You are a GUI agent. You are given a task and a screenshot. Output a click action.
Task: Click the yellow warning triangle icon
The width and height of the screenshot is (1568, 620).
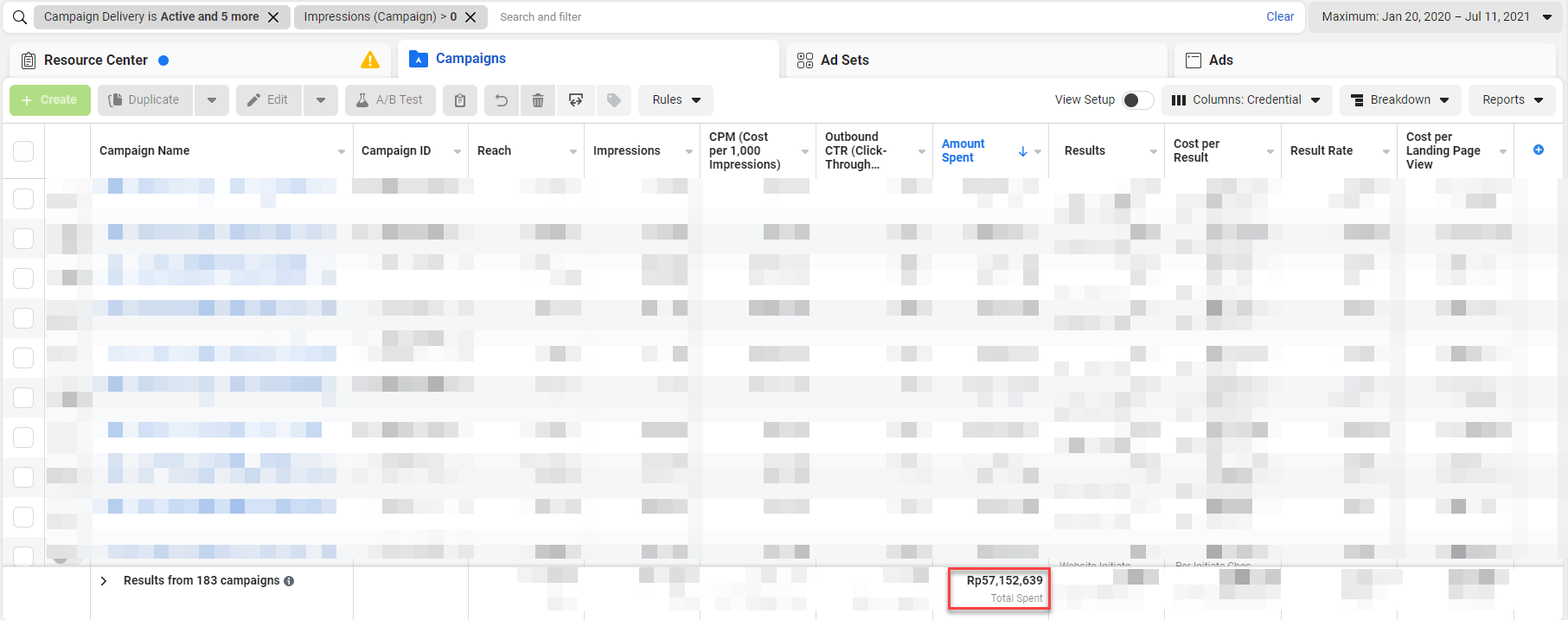point(370,60)
